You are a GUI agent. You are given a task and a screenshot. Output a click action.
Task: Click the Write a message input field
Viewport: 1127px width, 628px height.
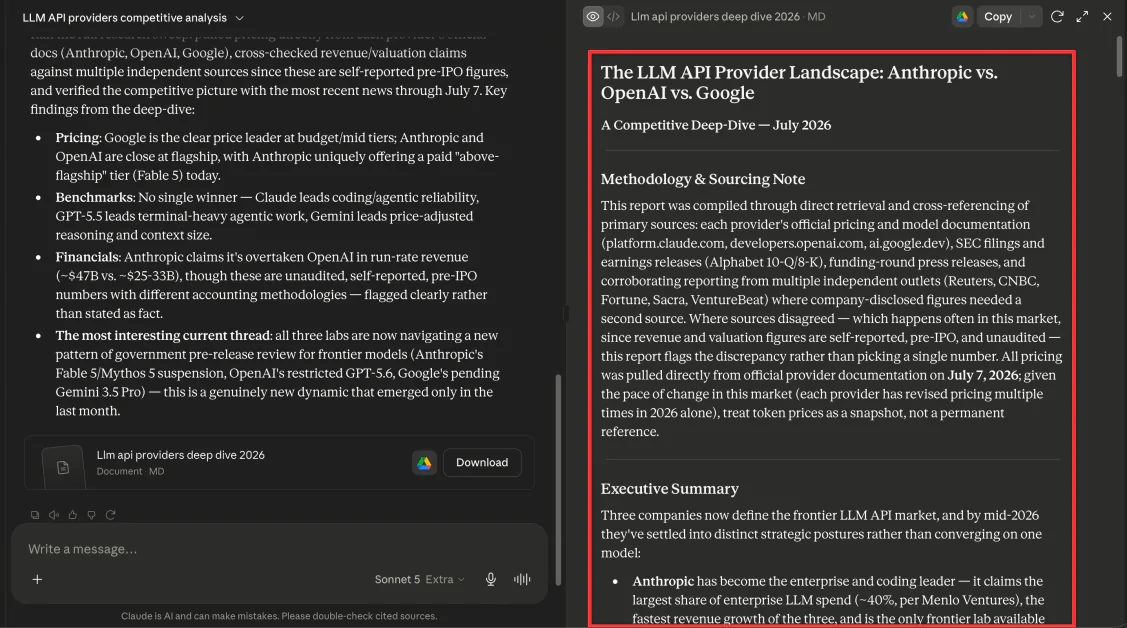279,550
